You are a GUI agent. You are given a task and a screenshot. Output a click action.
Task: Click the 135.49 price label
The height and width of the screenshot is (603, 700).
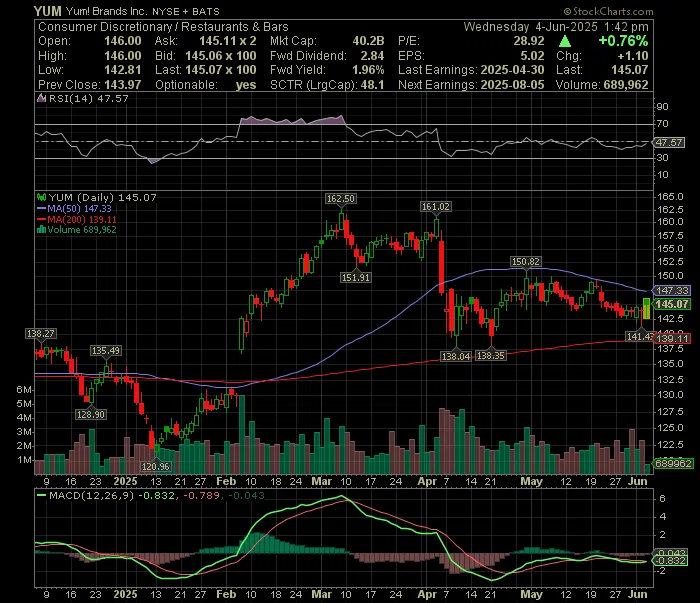(x=106, y=351)
